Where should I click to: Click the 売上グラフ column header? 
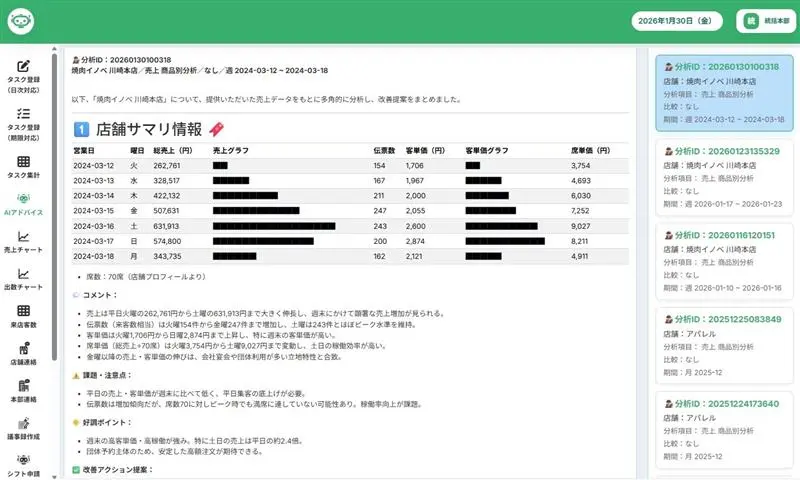click(231, 150)
